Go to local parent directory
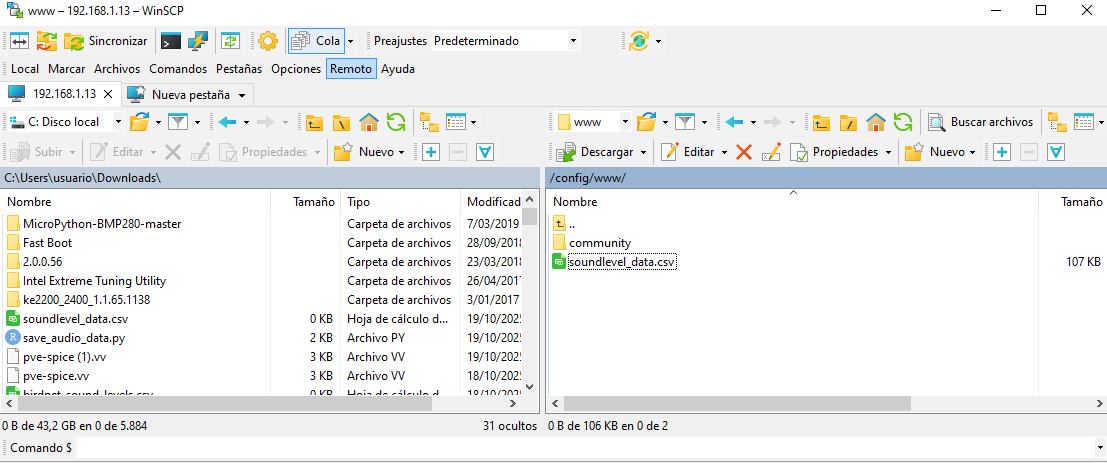The height and width of the screenshot is (463, 1107). tap(314, 122)
